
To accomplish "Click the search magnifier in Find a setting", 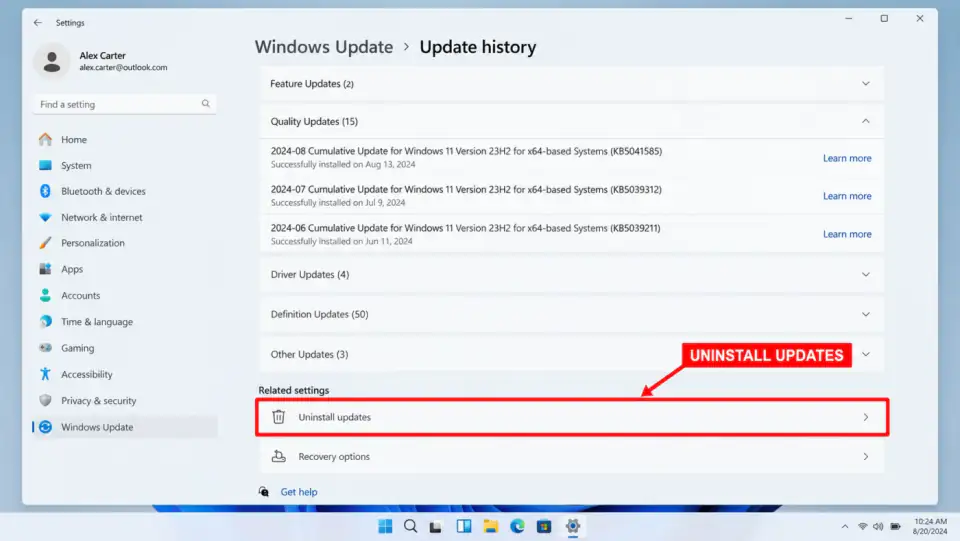I will pos(206,104).
